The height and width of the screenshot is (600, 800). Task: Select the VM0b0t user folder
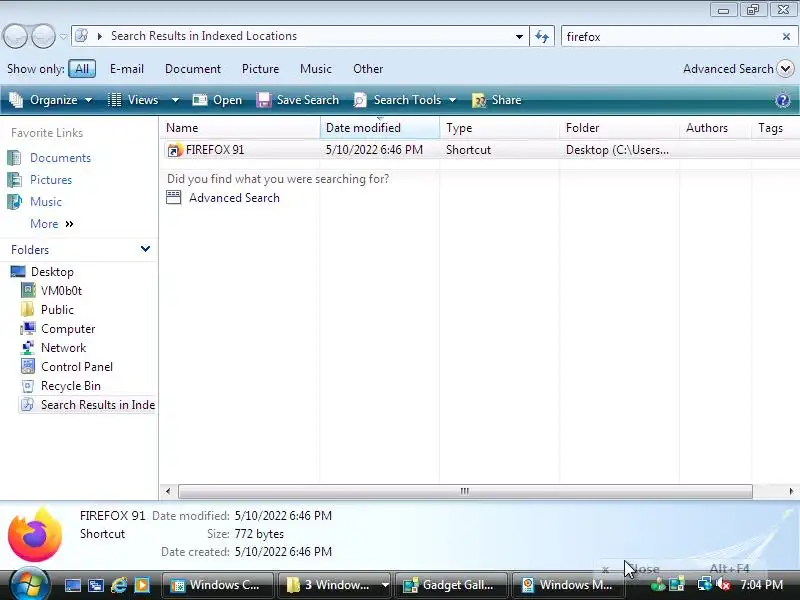pos(61,291)
